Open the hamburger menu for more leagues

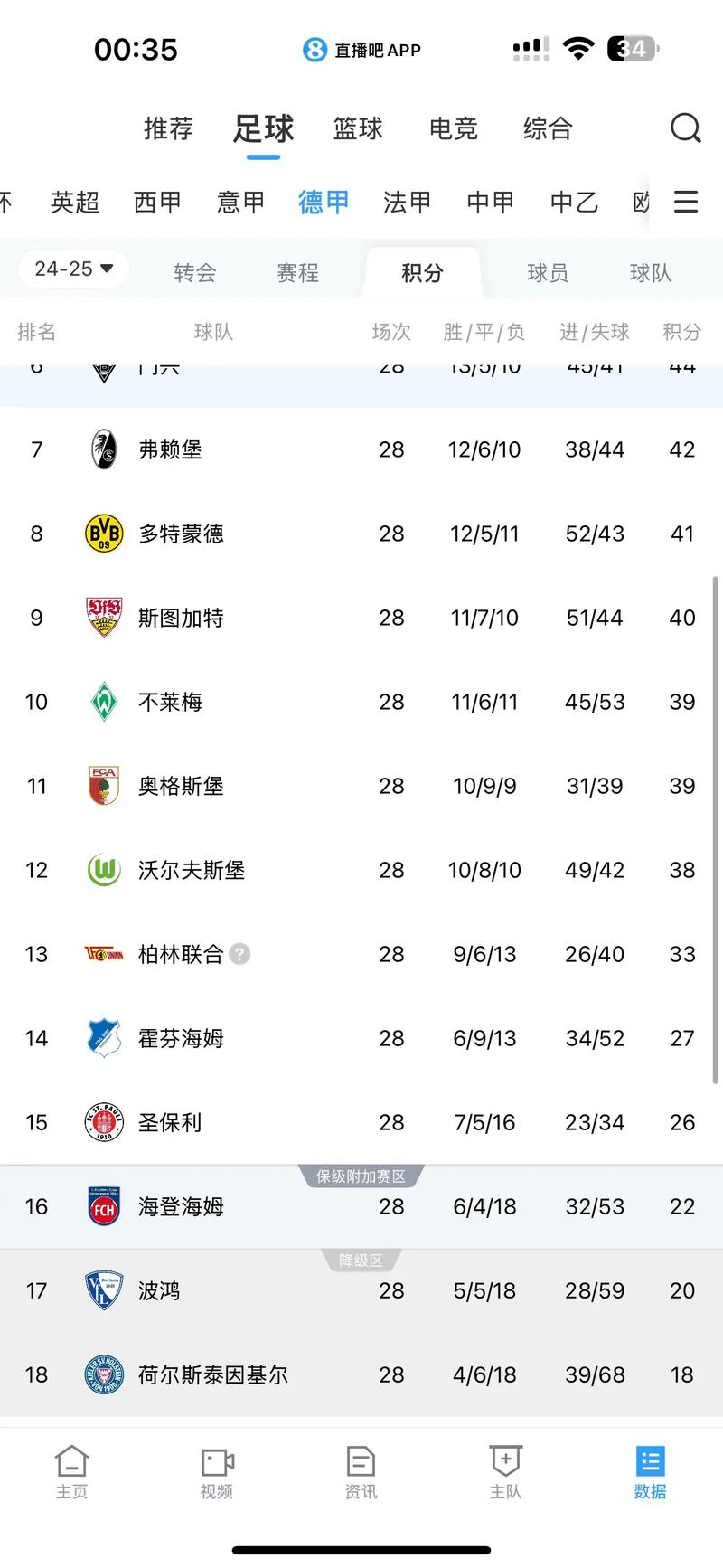(686, 202)
